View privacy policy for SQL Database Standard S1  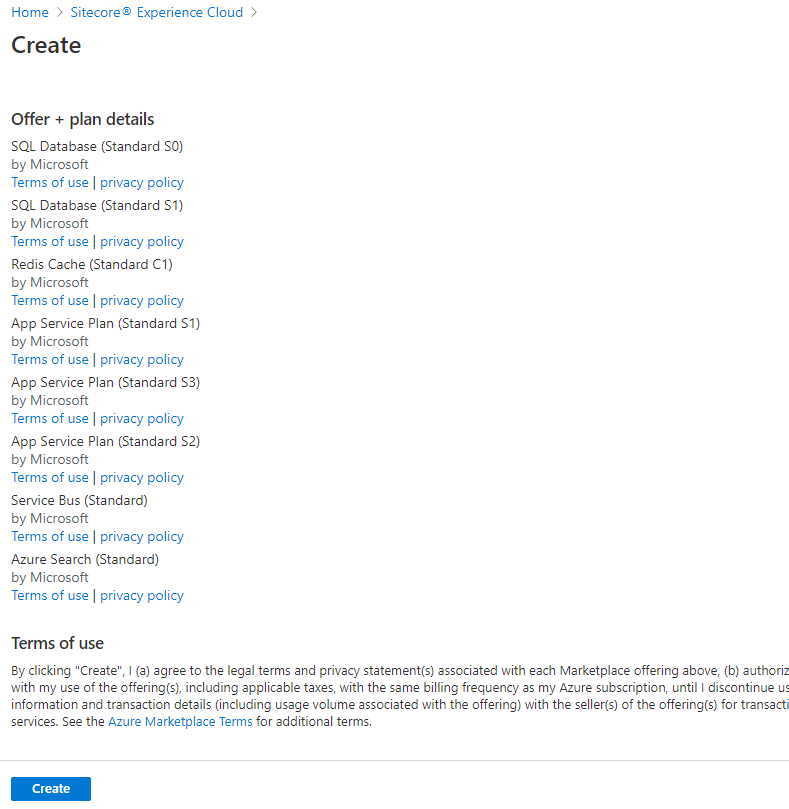coord(142,242)
